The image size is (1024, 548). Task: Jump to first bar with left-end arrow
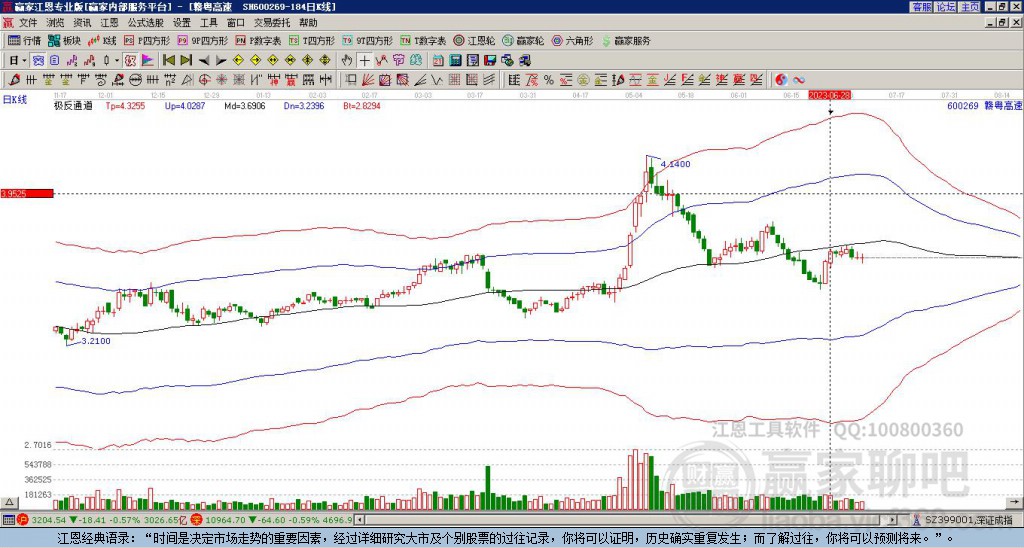(x=168, y=61)
